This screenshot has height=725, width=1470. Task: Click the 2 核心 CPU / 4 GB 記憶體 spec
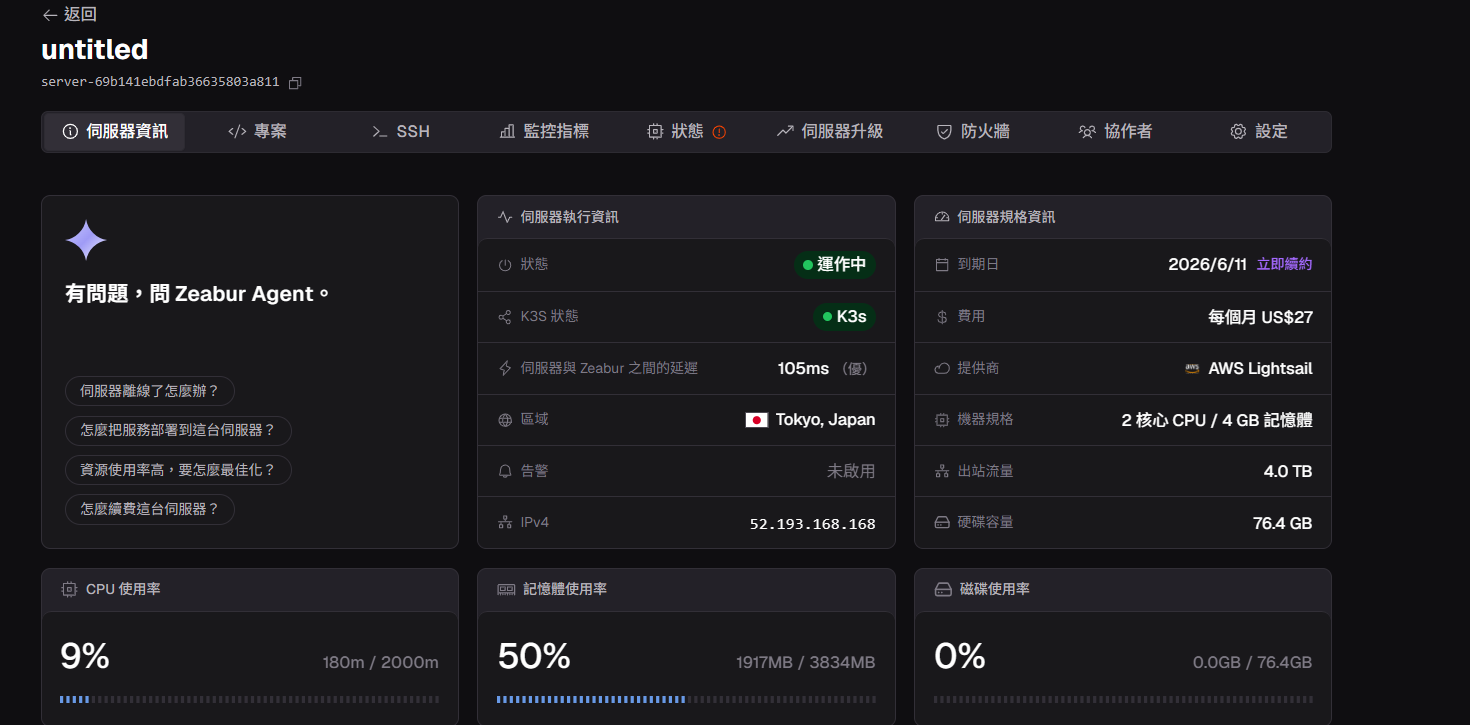point(1217,420)
